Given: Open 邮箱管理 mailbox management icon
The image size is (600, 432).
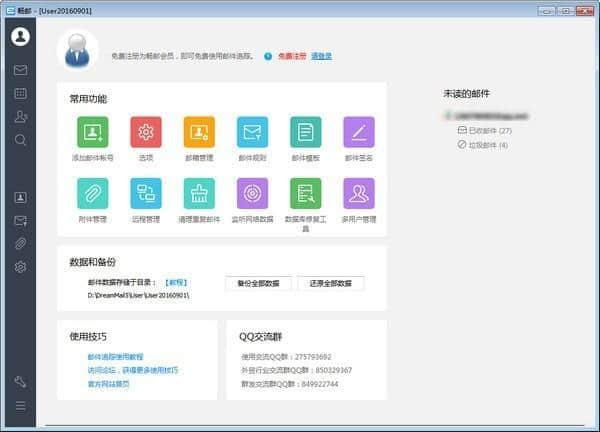Looking at the screenshot, I should click(x=199, y=132).
